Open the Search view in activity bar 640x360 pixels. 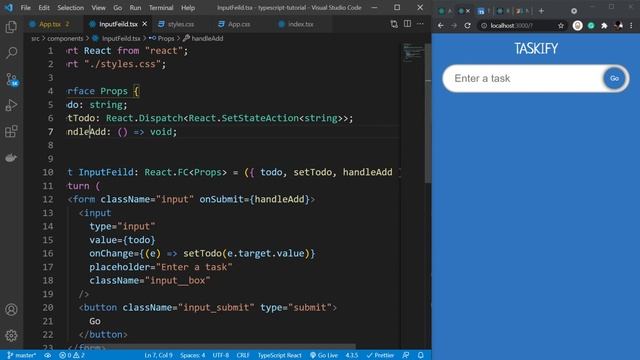click(x=11, y=53)
